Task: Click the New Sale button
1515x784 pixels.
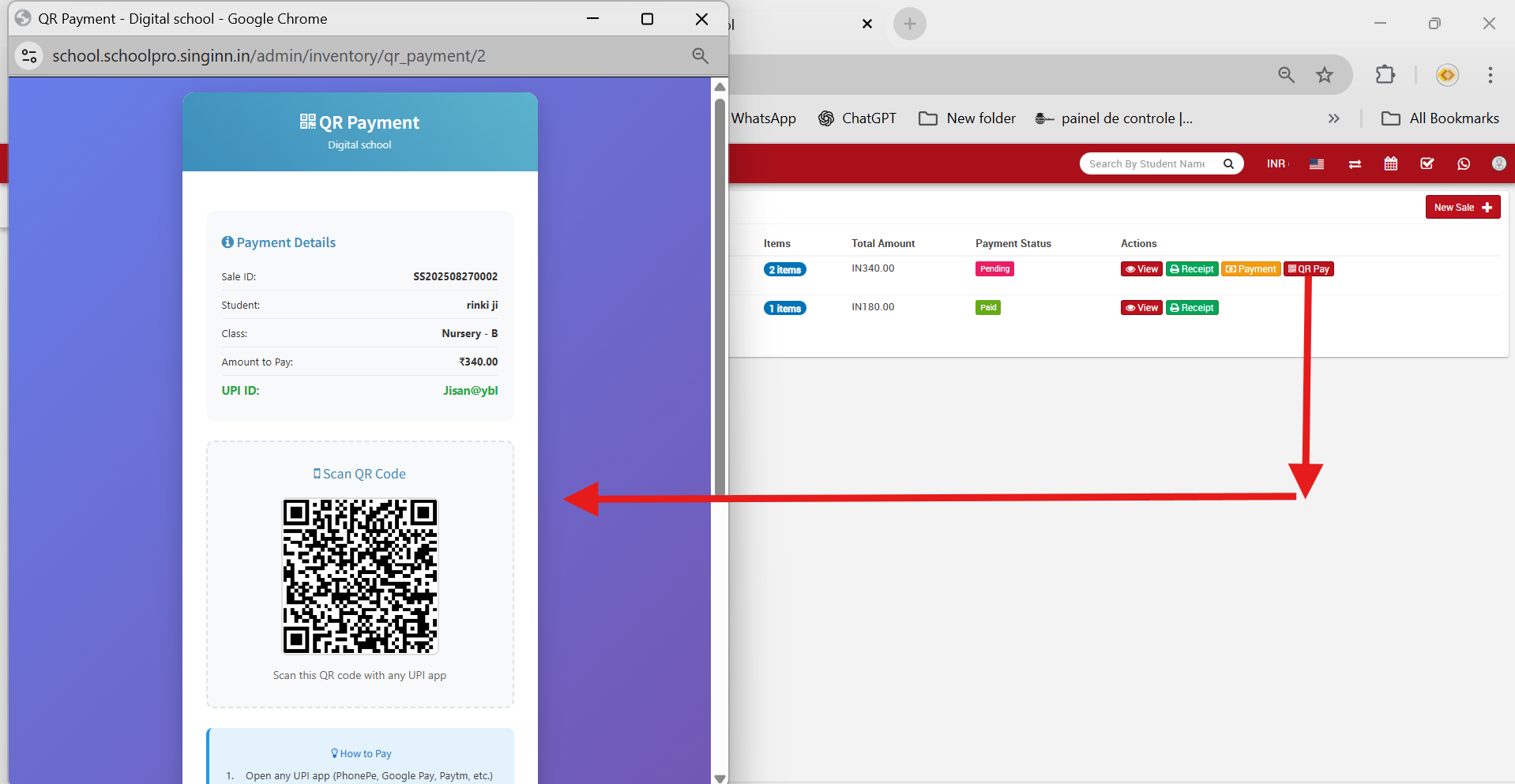Action: (1462, 208)
